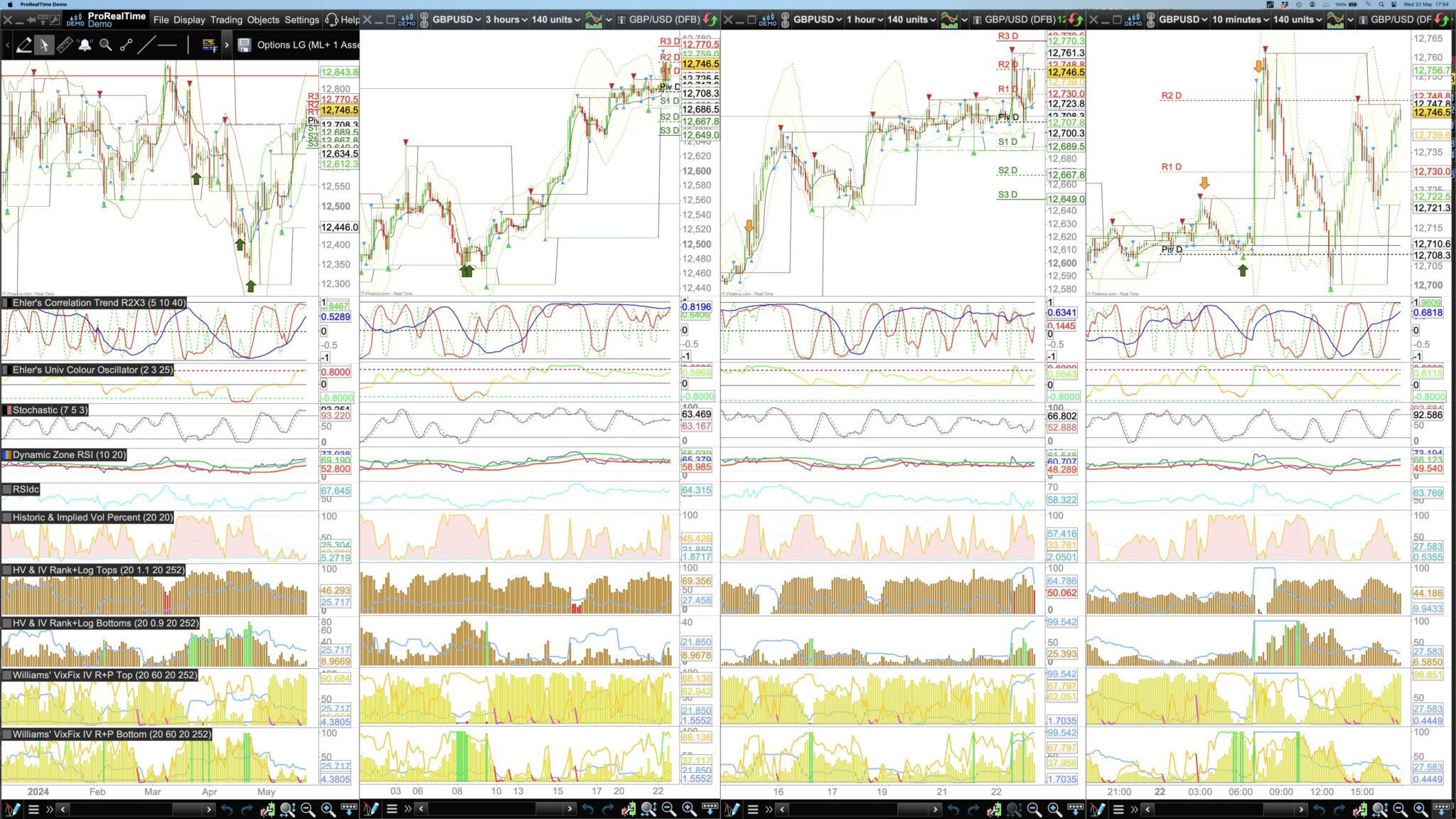
Task: Open the 3 hours timeframe dropdown
Action: click(506, 20)
